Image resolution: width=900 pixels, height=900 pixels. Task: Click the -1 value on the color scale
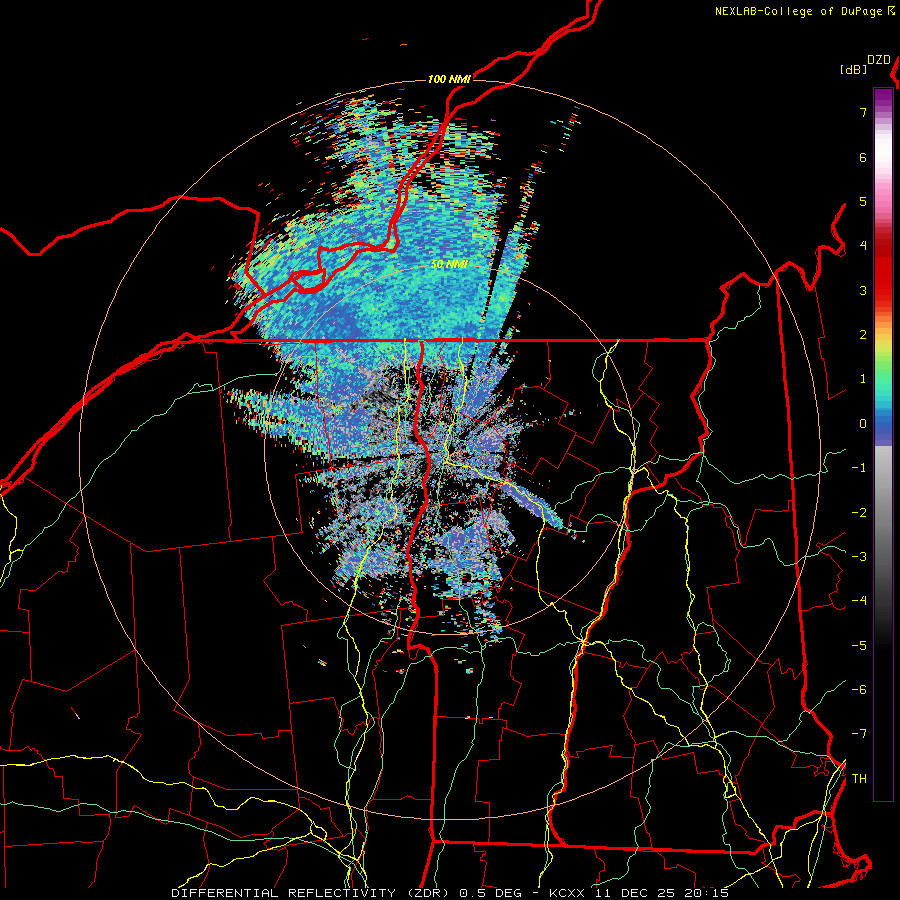[859, 468]
